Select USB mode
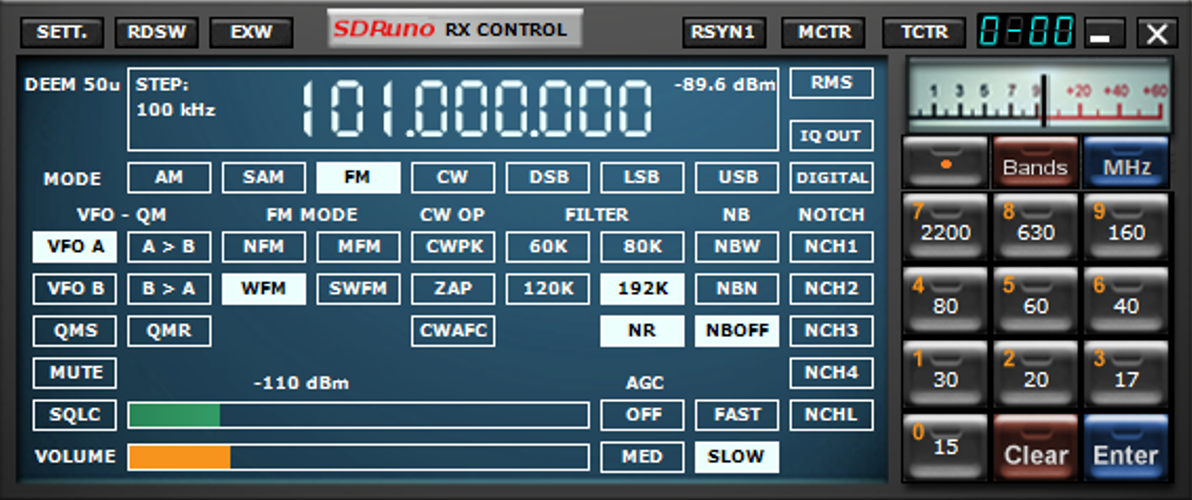1192x500 pixels. 737,178
